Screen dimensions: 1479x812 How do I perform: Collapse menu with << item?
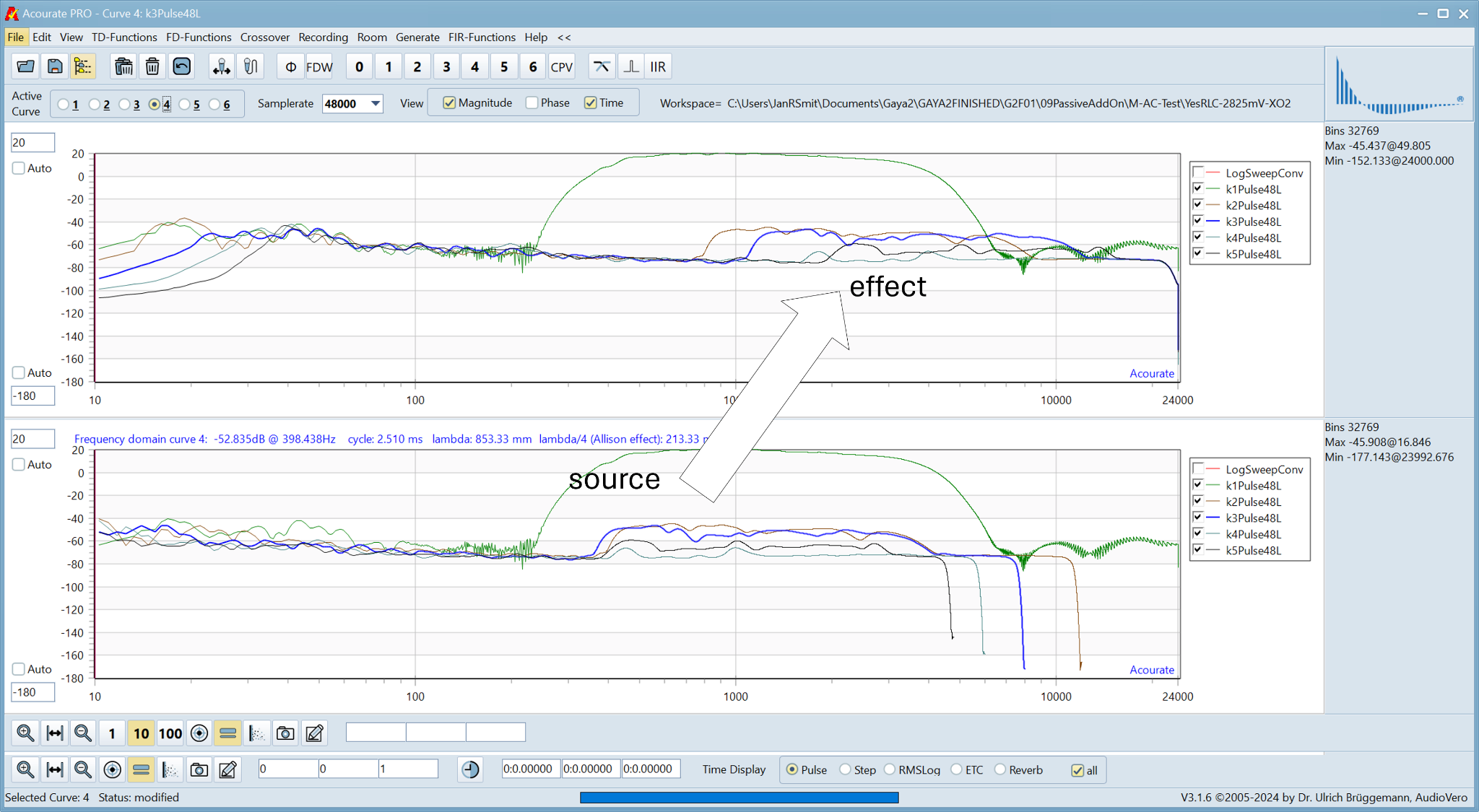pos(564,37)
